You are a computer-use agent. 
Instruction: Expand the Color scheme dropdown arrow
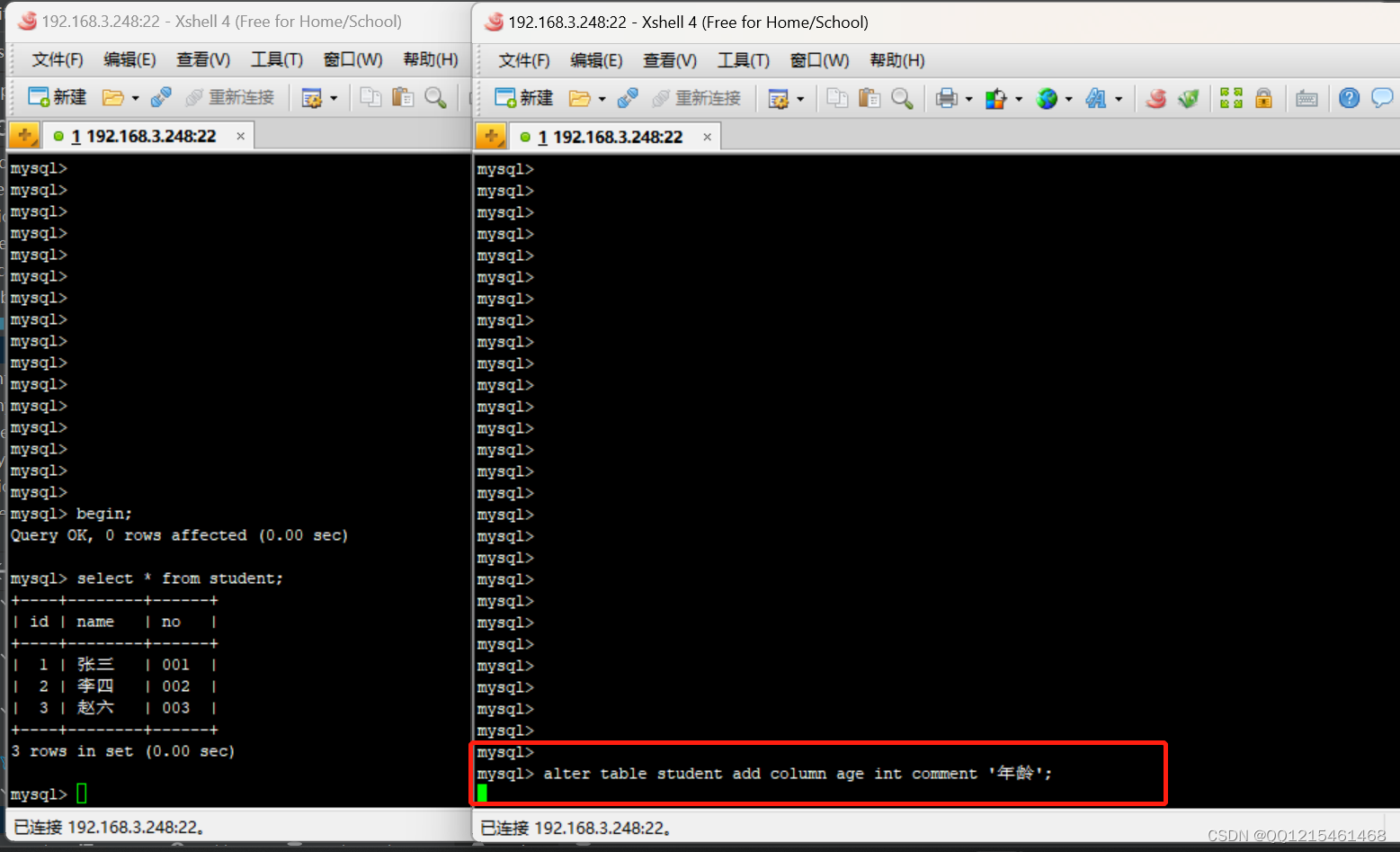pos(1019,99)
